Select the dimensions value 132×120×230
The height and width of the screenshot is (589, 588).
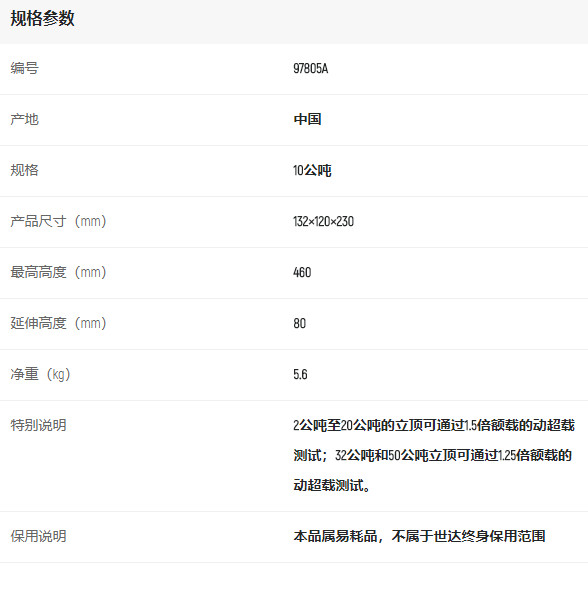pos(323,221)
